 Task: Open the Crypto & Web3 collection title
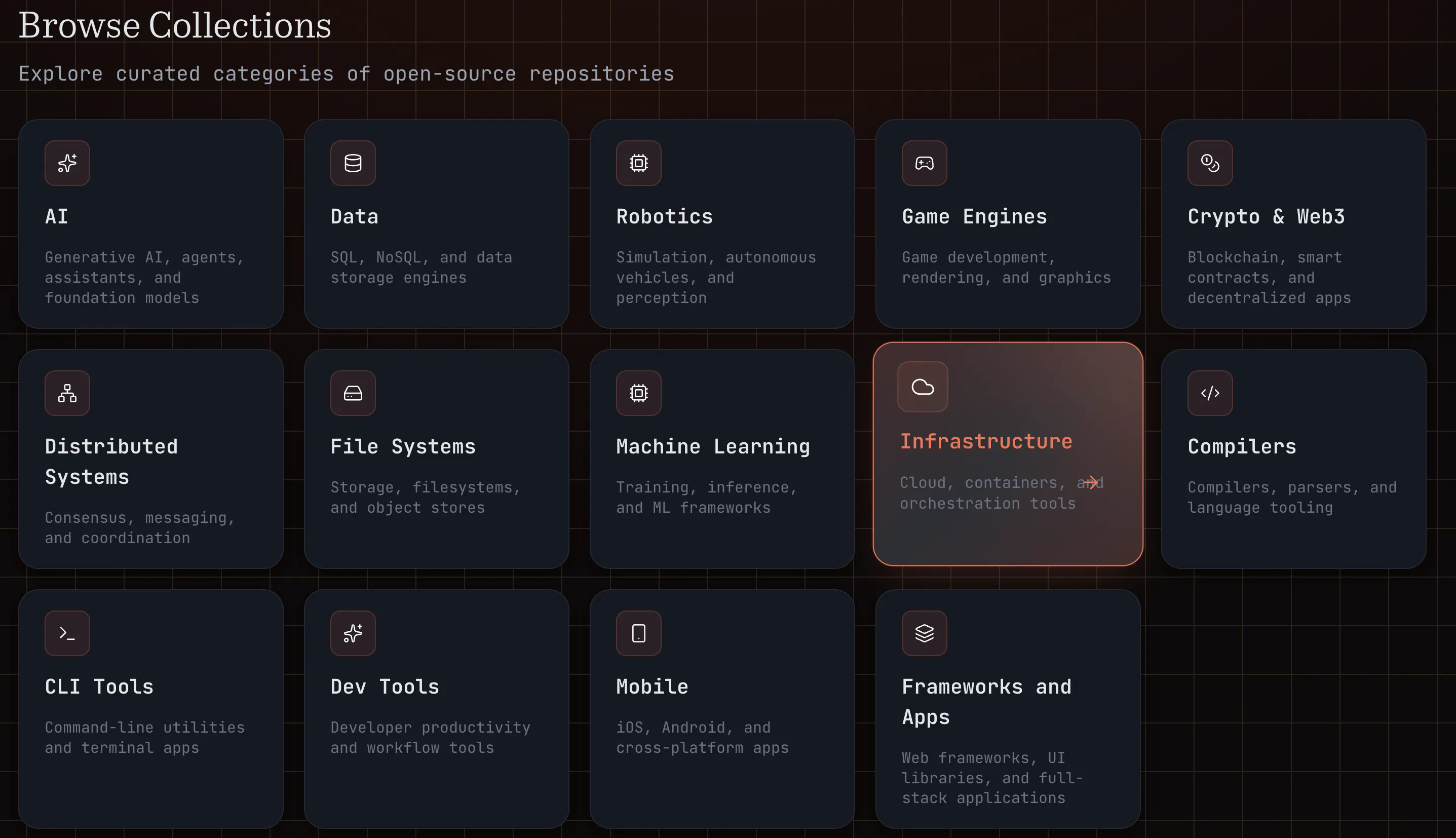tap(1266, 216)
